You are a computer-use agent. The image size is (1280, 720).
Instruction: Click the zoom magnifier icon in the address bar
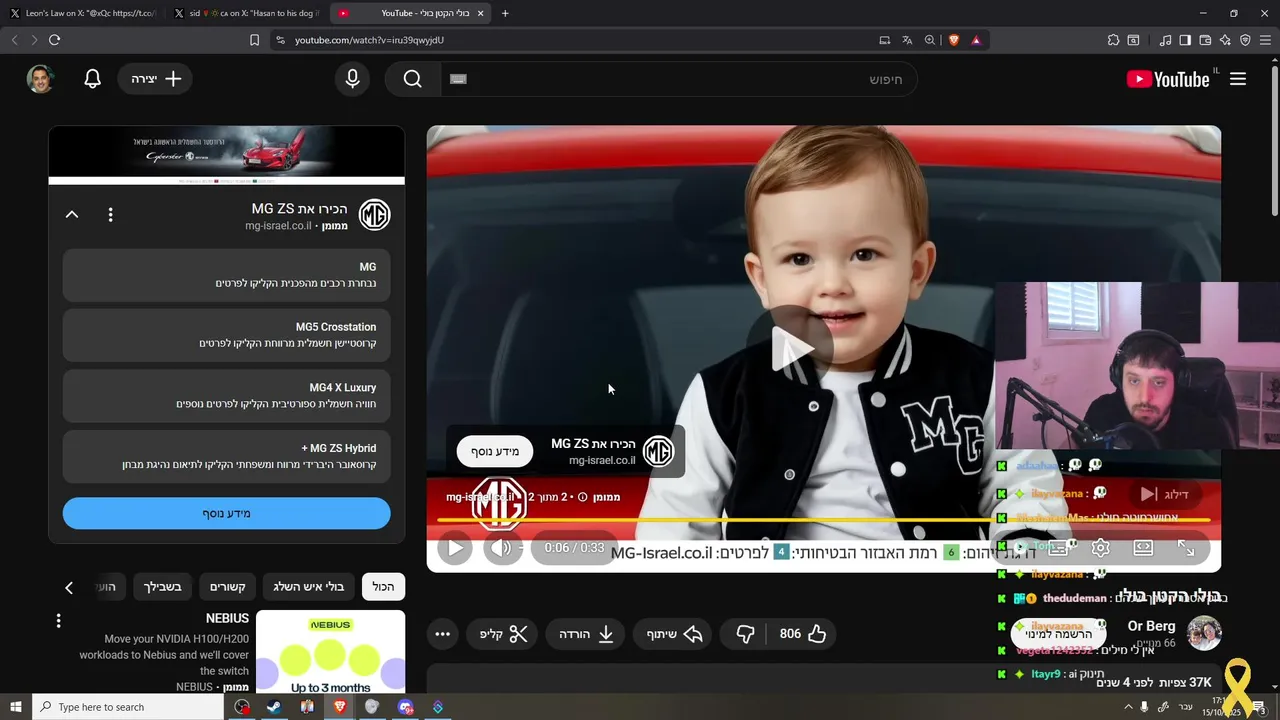pos(930,40)
